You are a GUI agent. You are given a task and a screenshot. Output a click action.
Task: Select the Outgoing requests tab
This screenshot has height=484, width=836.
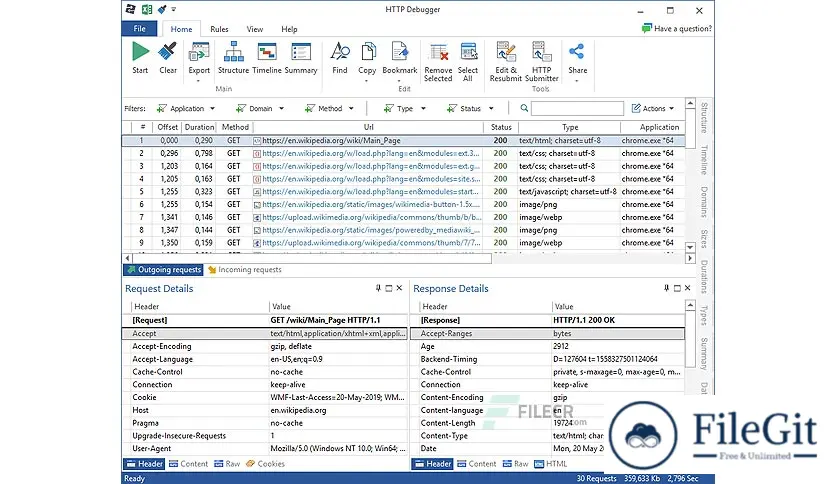(164, 270)
